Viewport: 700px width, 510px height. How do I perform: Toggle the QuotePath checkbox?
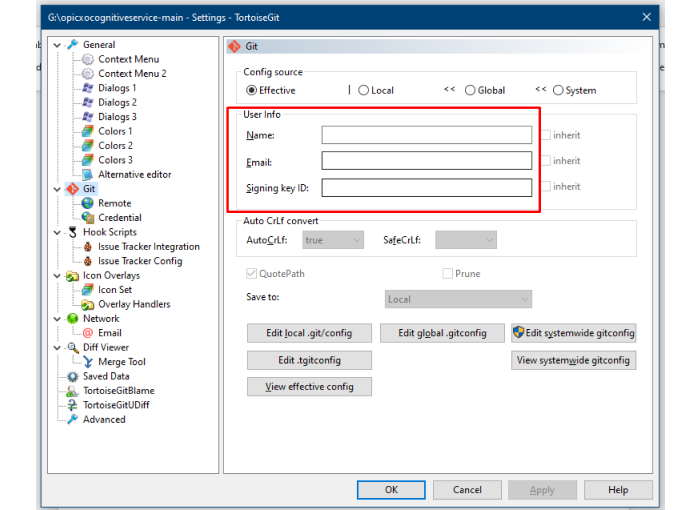coord(251,273)
